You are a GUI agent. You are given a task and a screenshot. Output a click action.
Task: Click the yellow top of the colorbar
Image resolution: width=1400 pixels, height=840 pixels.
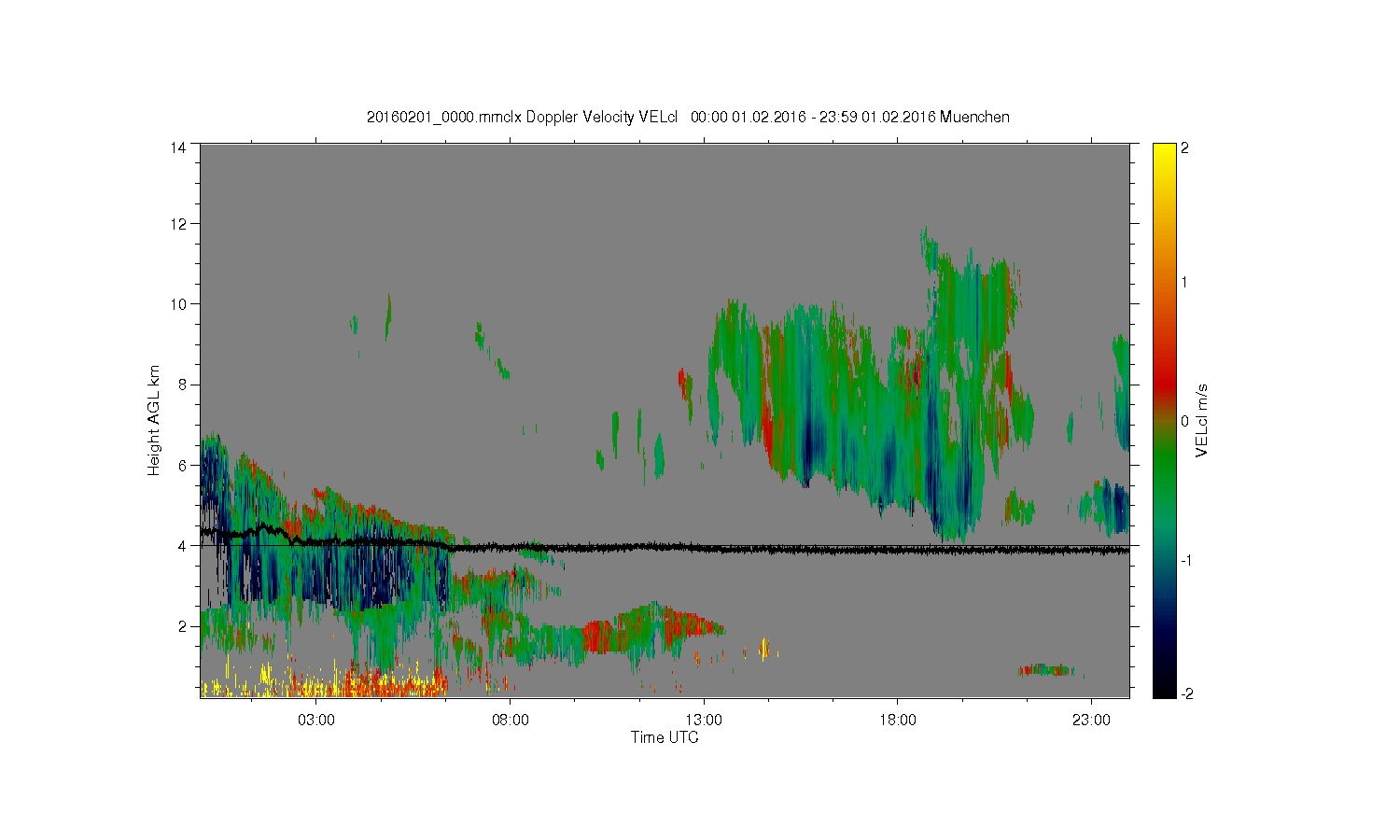pyautogui.click(x=1164, y=159)
